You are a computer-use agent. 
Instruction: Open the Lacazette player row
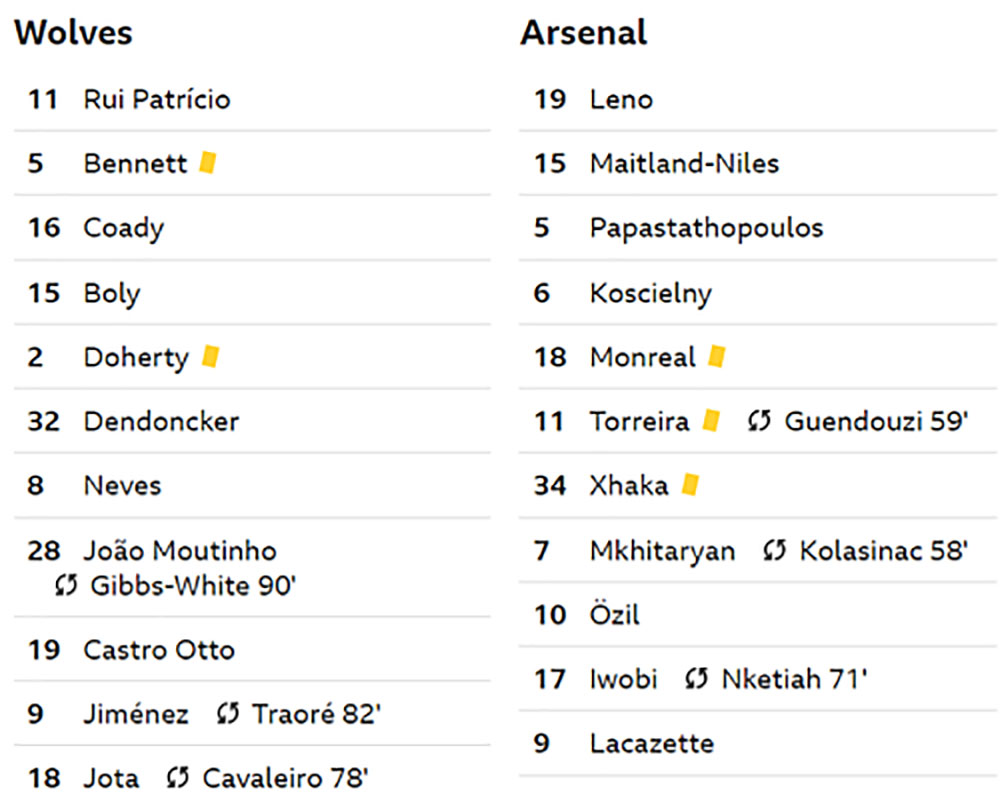coord(758,744)
